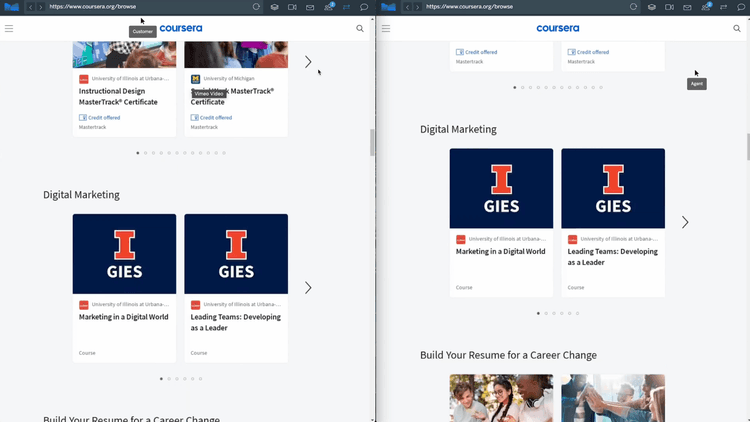This screenshot has height=422, width=750.
Task: Click the Coursera logo in the right pane
Action: 557,29
